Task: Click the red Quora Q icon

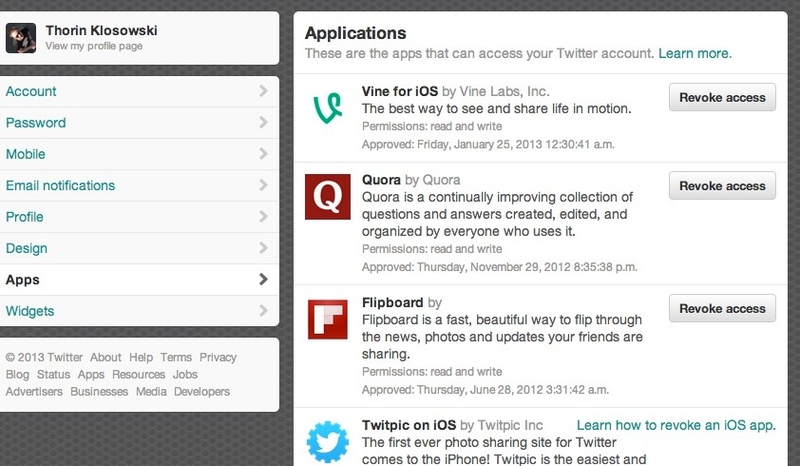Action: pos(328,197)
